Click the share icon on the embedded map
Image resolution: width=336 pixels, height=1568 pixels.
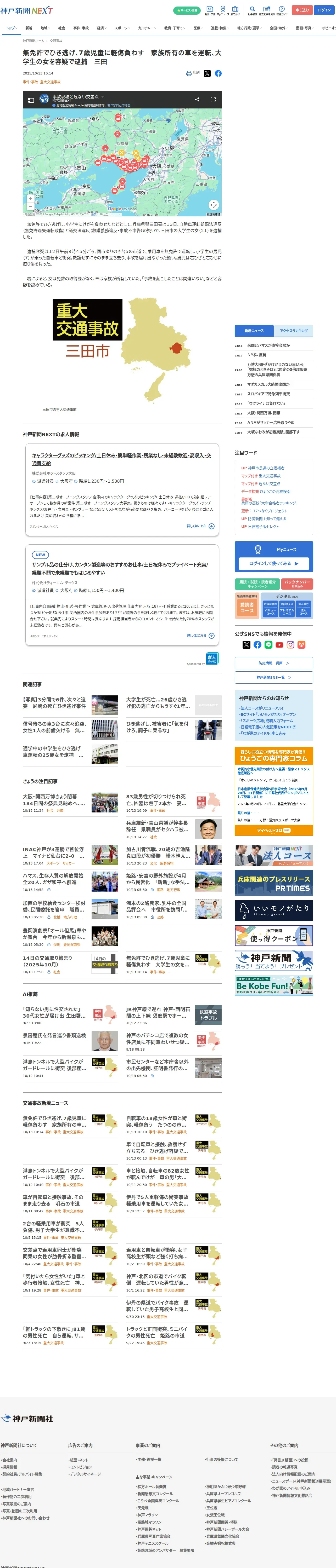tap(197, 99)
